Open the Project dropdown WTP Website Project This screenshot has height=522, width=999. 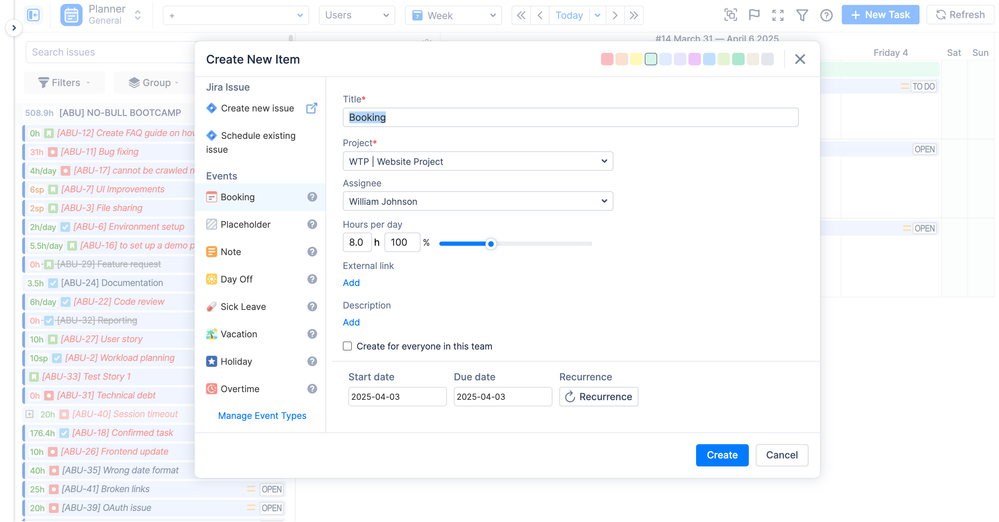478,161
